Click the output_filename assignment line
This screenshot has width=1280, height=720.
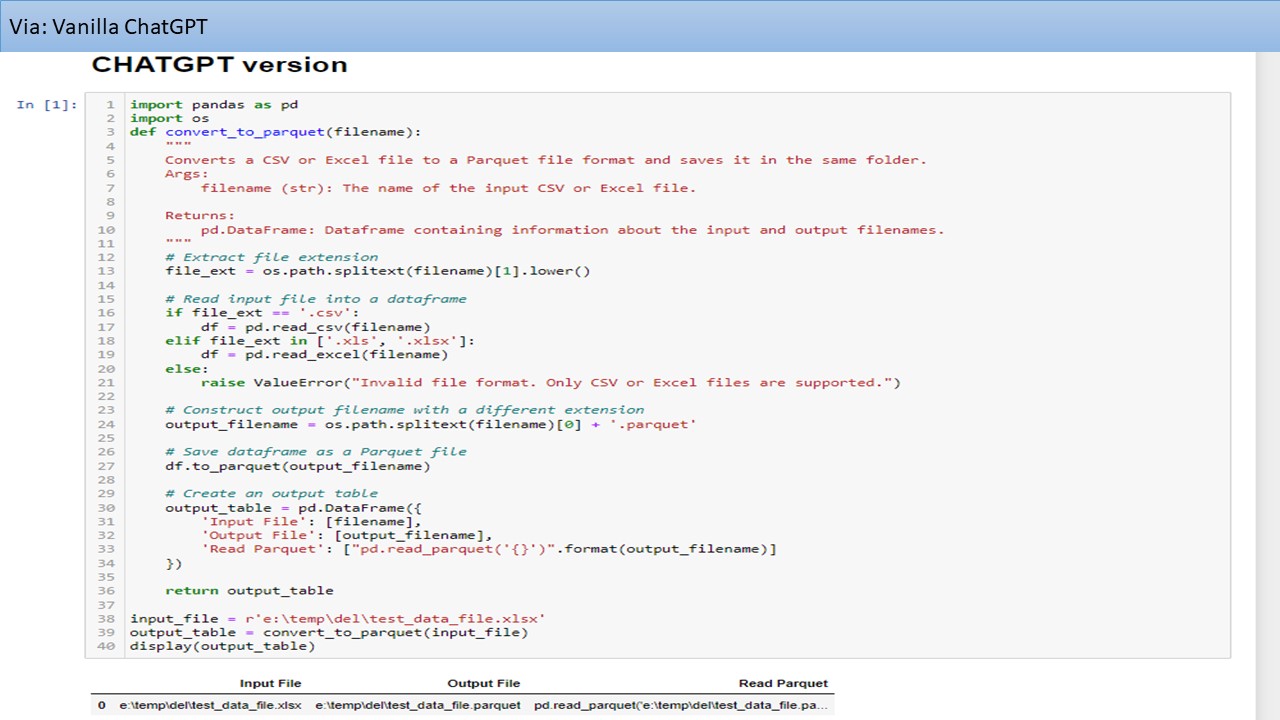(x=431, y=424)
